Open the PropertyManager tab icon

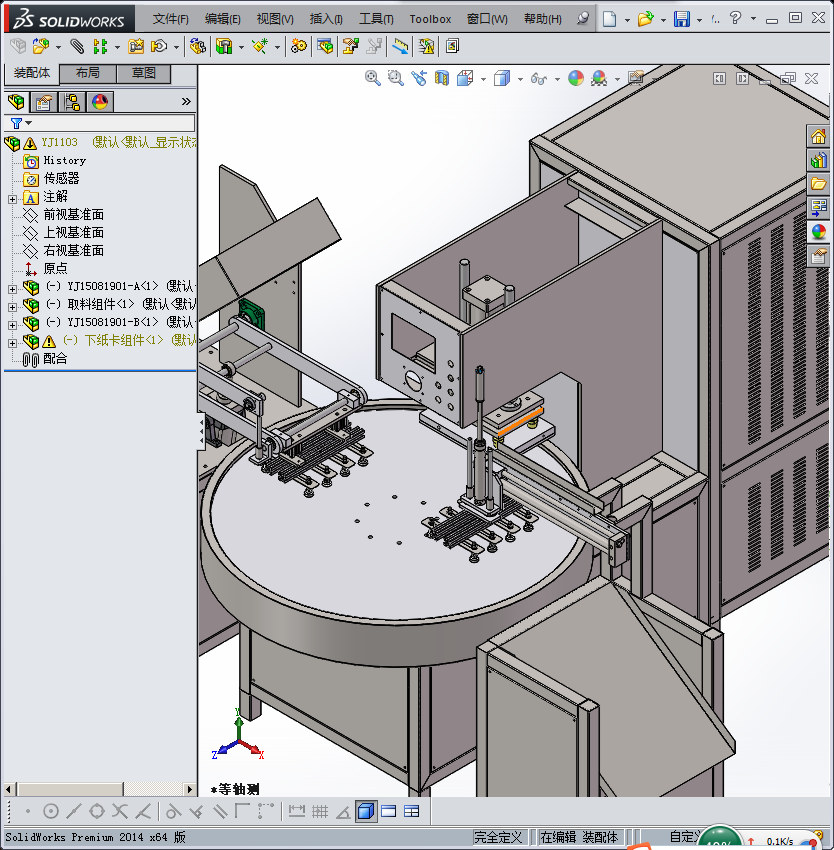tap(44, 102)
